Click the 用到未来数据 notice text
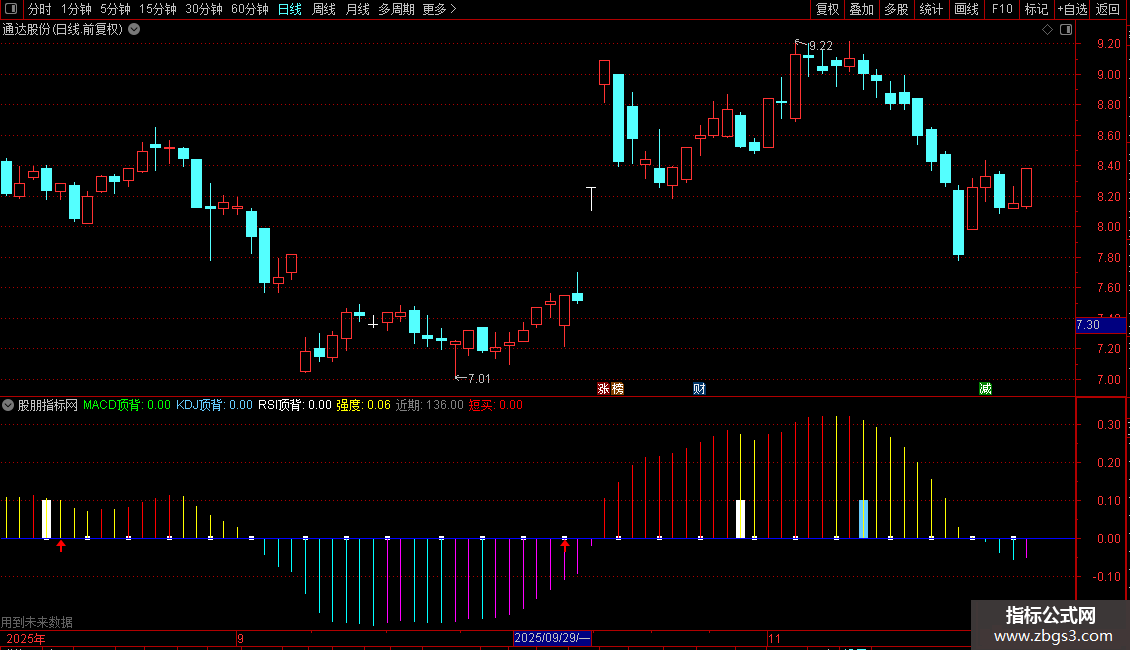1130x650 pixels. tap(37, 622)
